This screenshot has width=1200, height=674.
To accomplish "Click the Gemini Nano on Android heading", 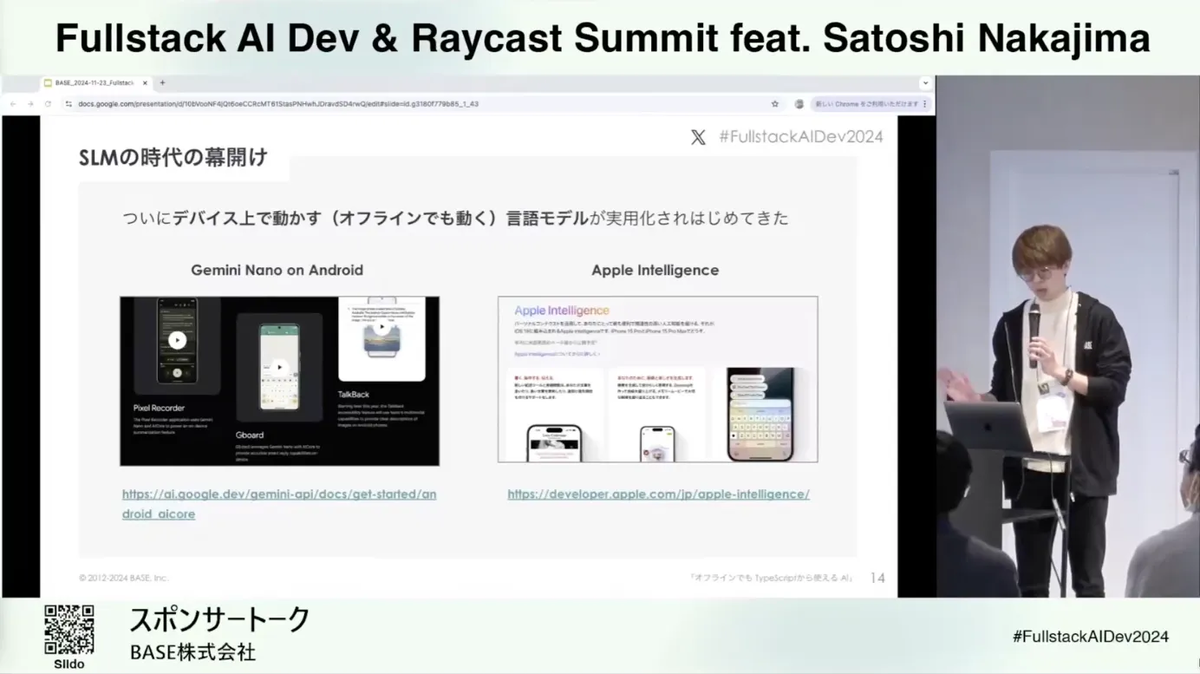I will (277, 270).
